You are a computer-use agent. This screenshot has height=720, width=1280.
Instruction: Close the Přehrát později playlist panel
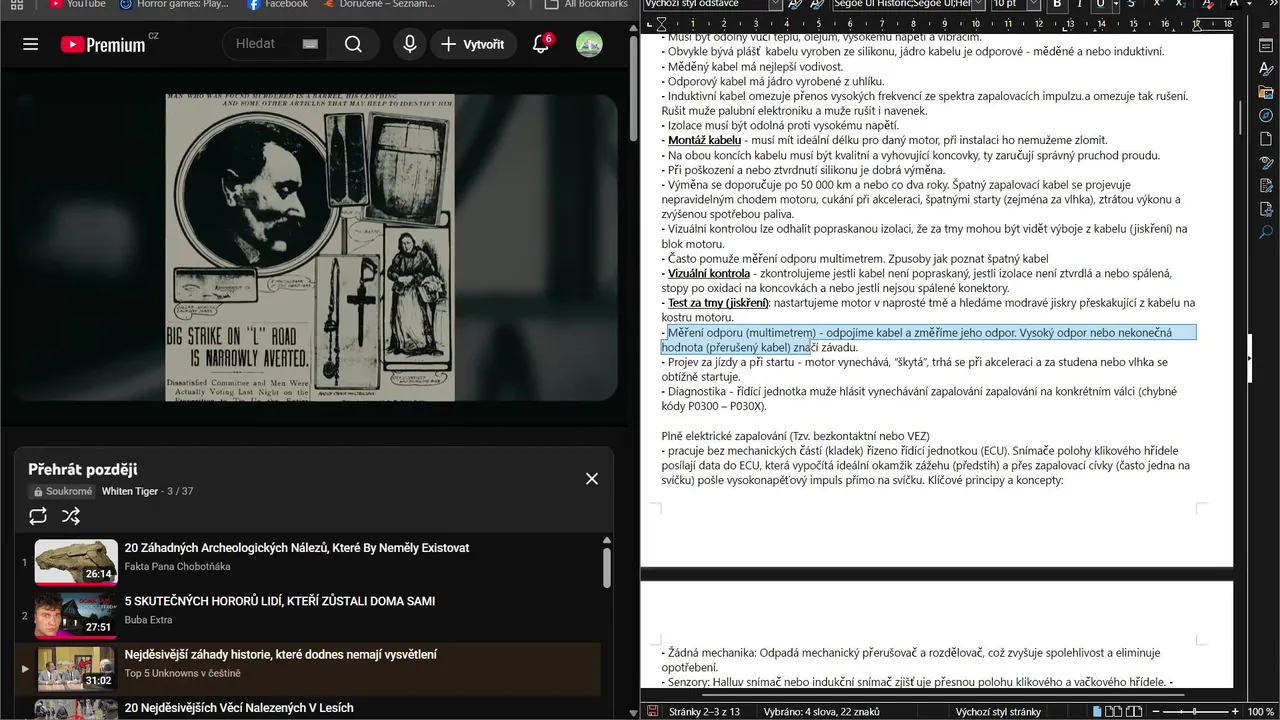592,479
